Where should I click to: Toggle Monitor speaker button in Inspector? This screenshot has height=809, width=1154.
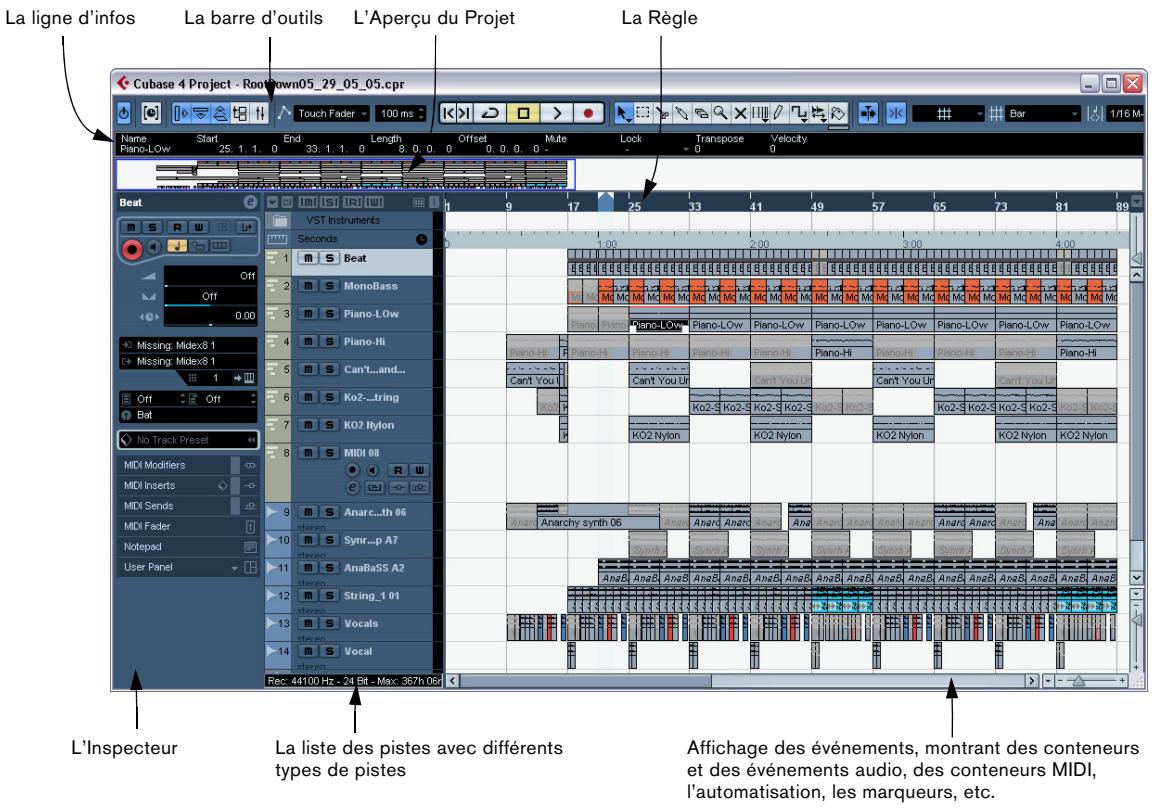pos(153,247)
